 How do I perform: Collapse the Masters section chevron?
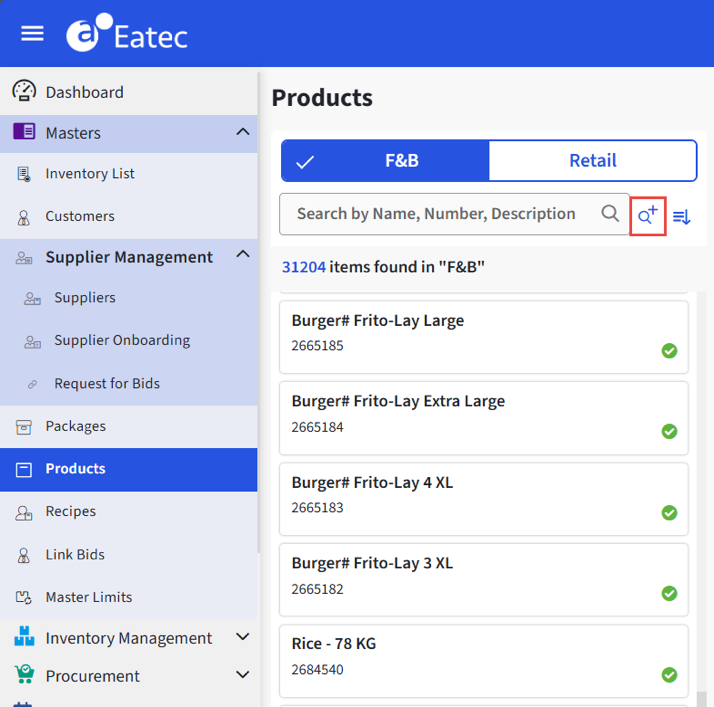[243, 132]
